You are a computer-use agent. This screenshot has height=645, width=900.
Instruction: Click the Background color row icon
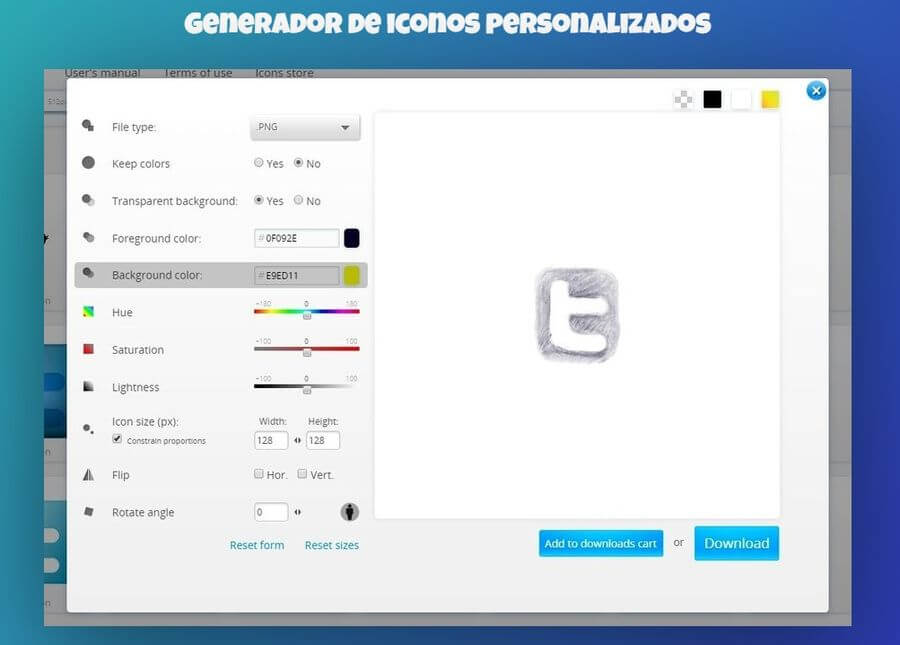pos(88,273)
